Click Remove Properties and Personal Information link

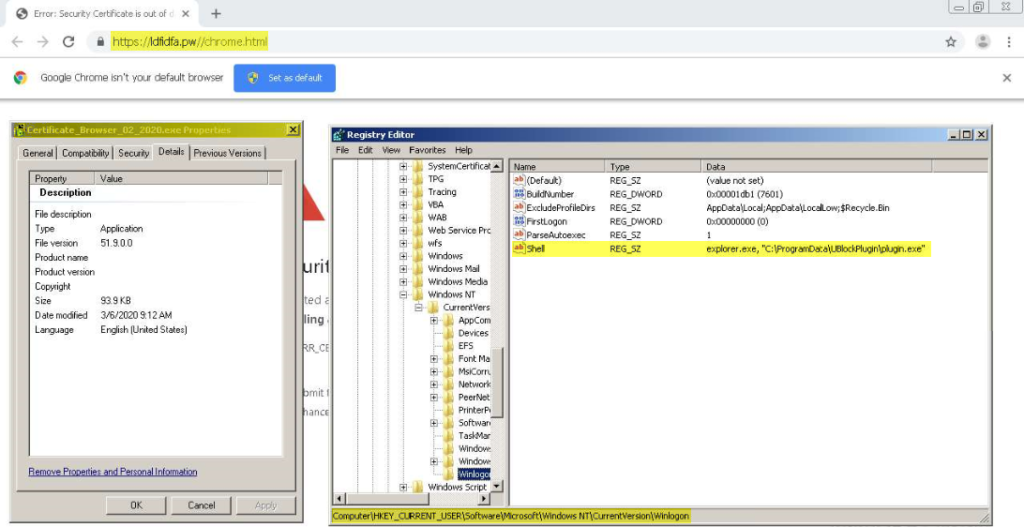(x=113, y=472)
